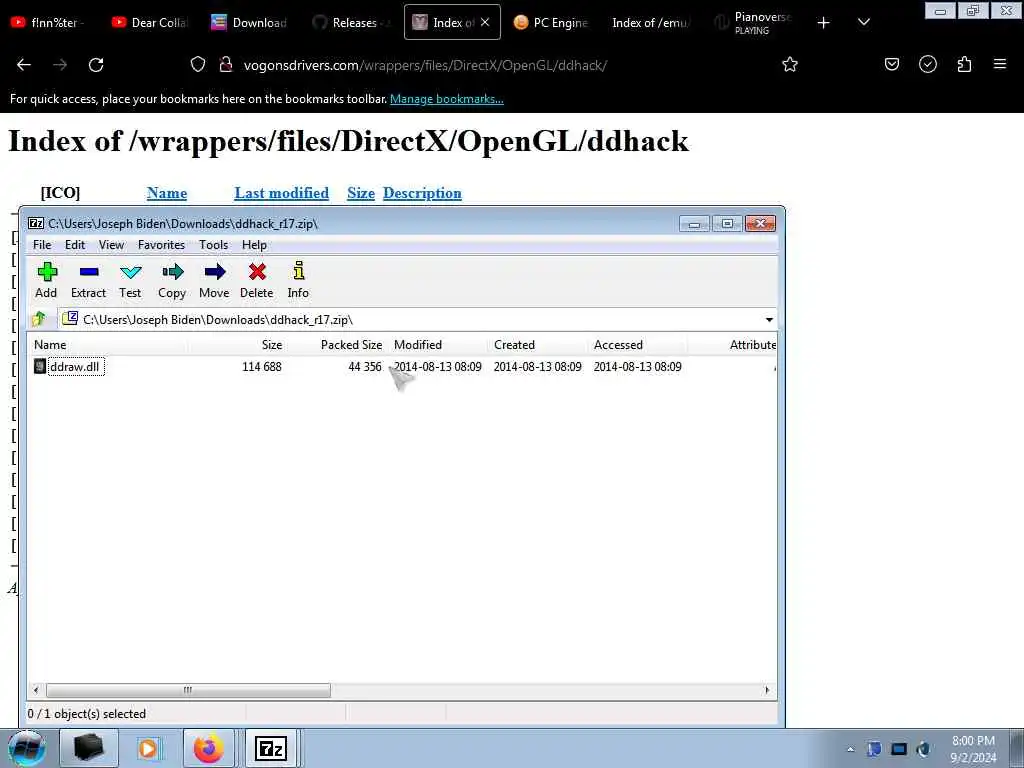Choose the Move toolbar icon
The height and width of the screenshot is (768, 1024).
click(x=214, y=280)
